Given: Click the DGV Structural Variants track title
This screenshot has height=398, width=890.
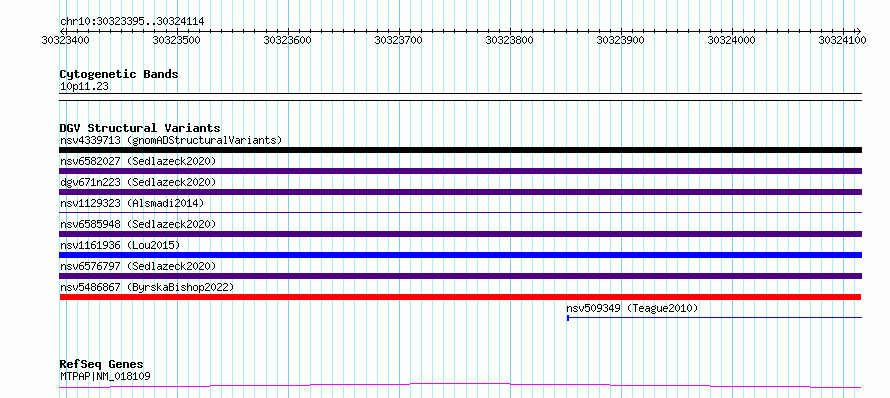Looking at the screenshot, I should (140, 128).
